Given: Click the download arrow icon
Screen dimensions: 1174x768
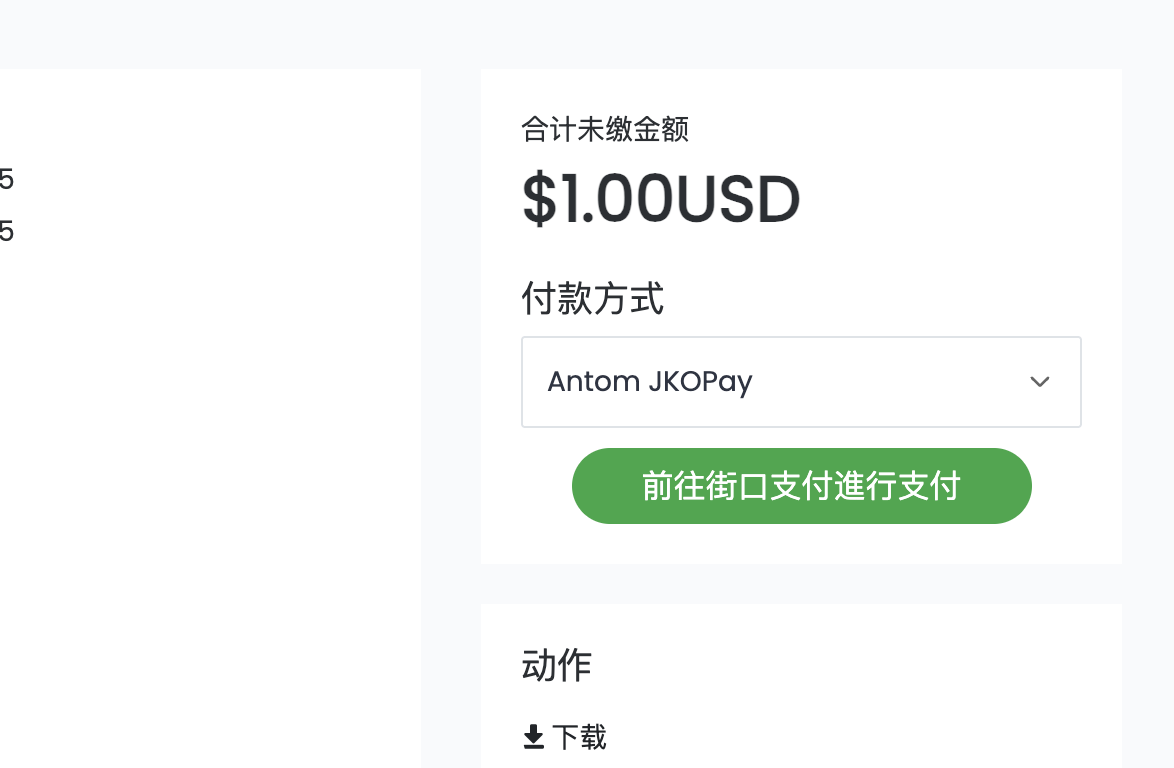Looking at the screenshot, I should [533, 737].
